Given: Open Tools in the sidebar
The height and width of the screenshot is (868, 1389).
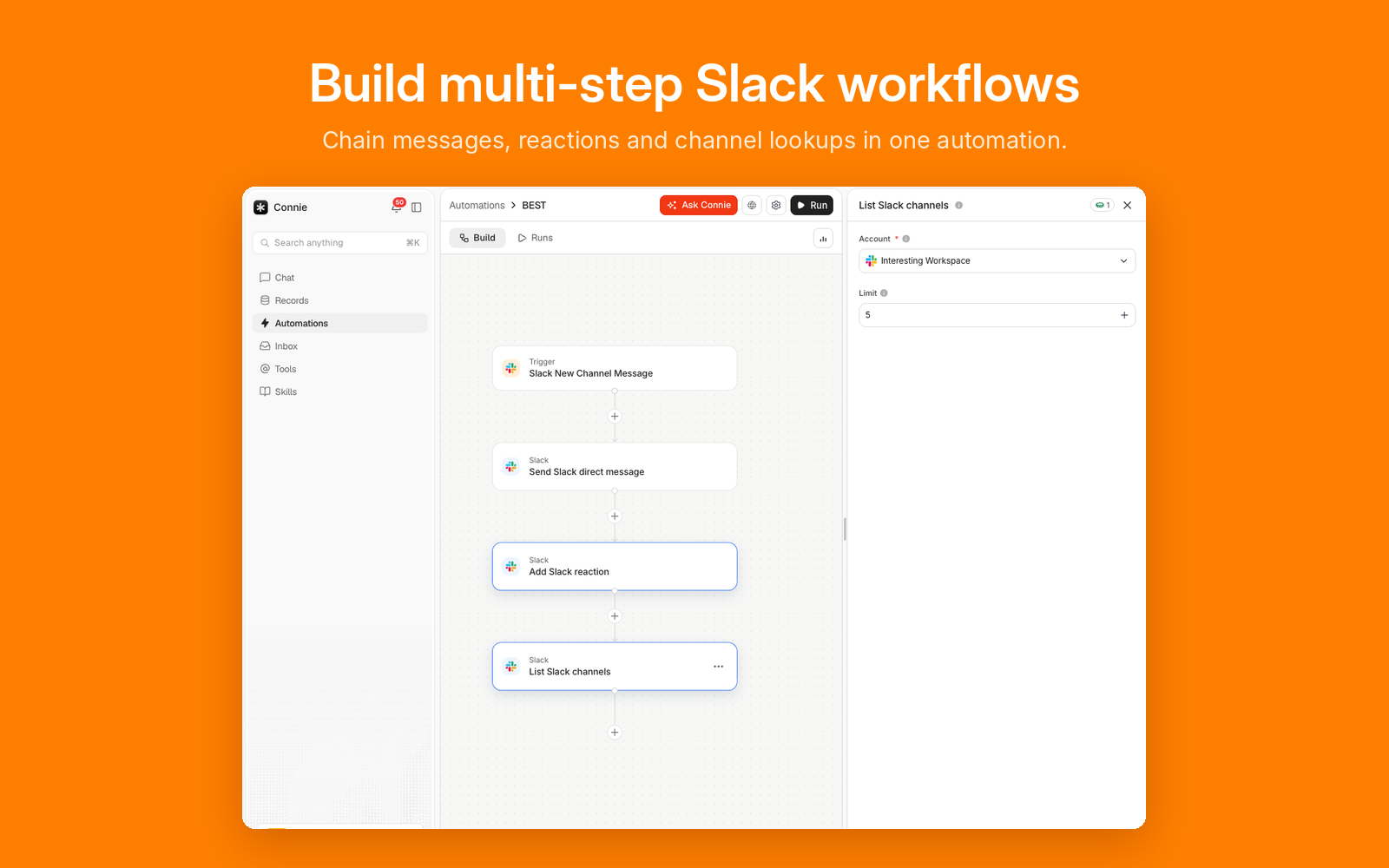Looking at the screenshot, I should [339, 369].
